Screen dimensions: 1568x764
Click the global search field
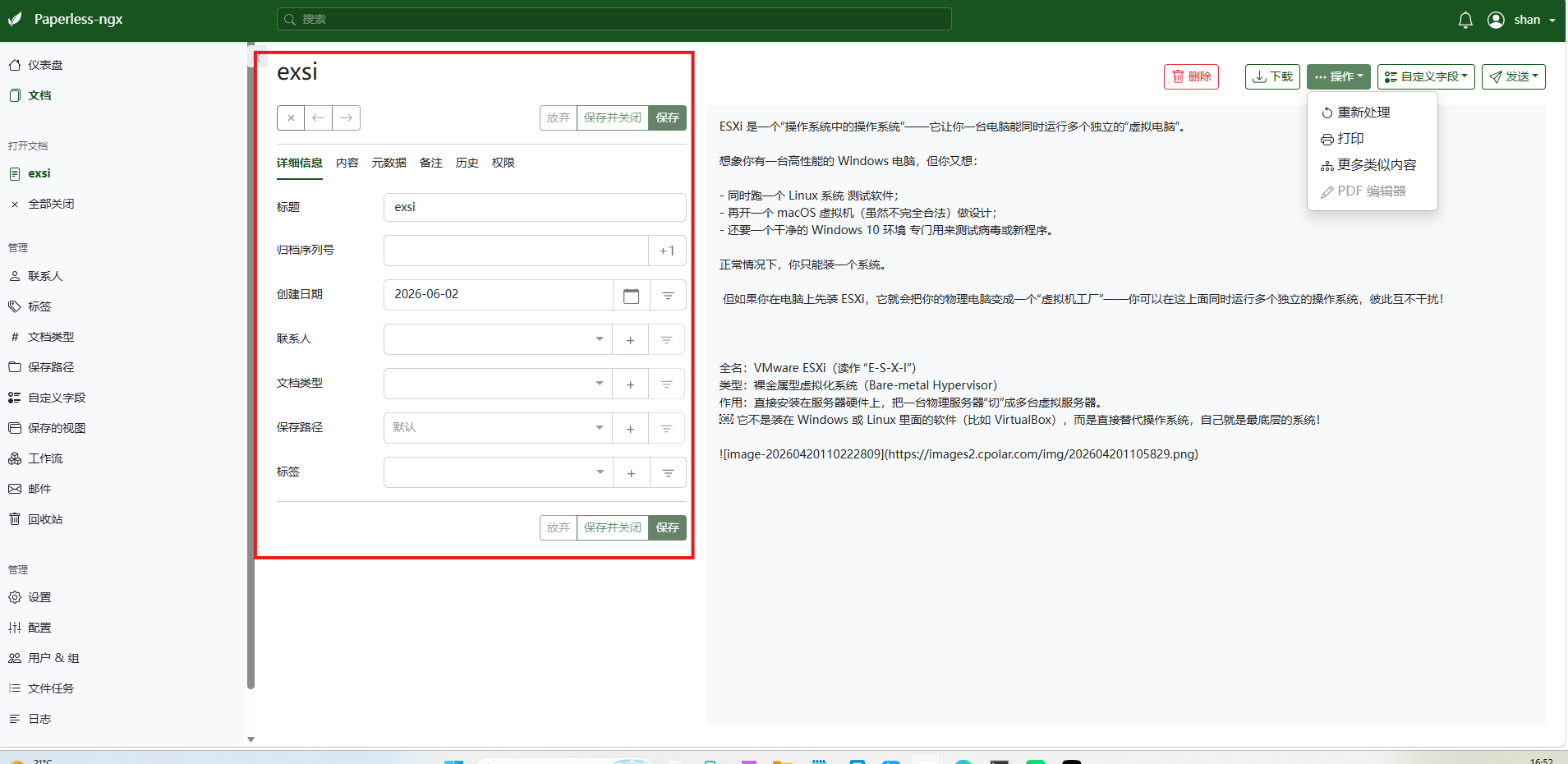point(614,19)
